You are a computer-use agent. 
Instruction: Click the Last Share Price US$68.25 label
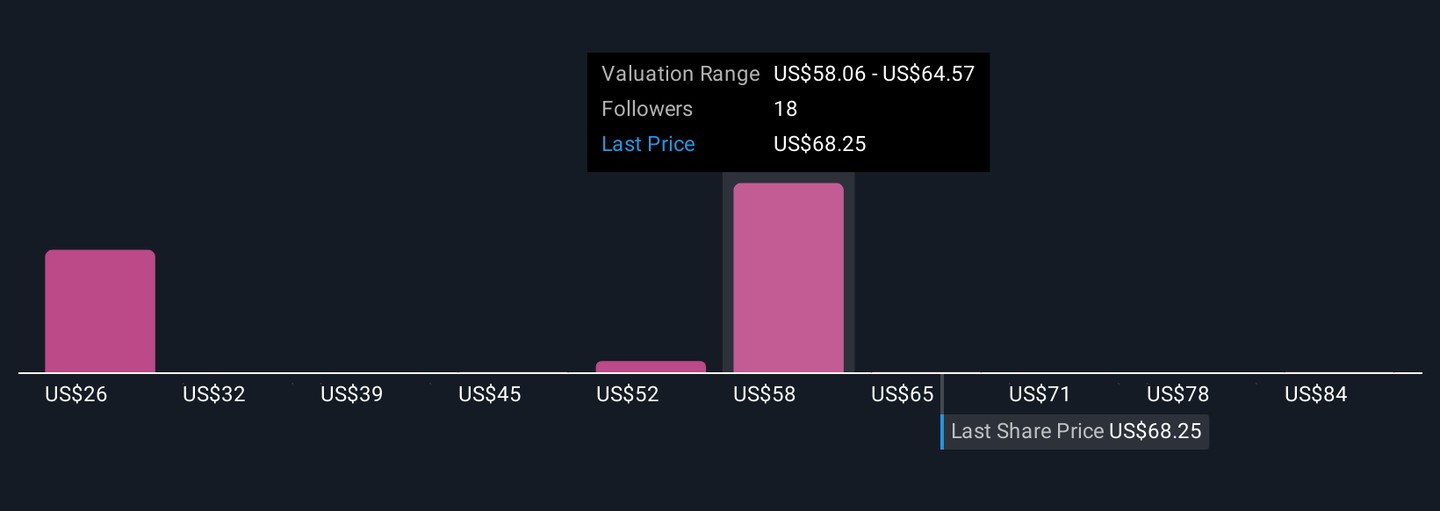[1075, 432]
